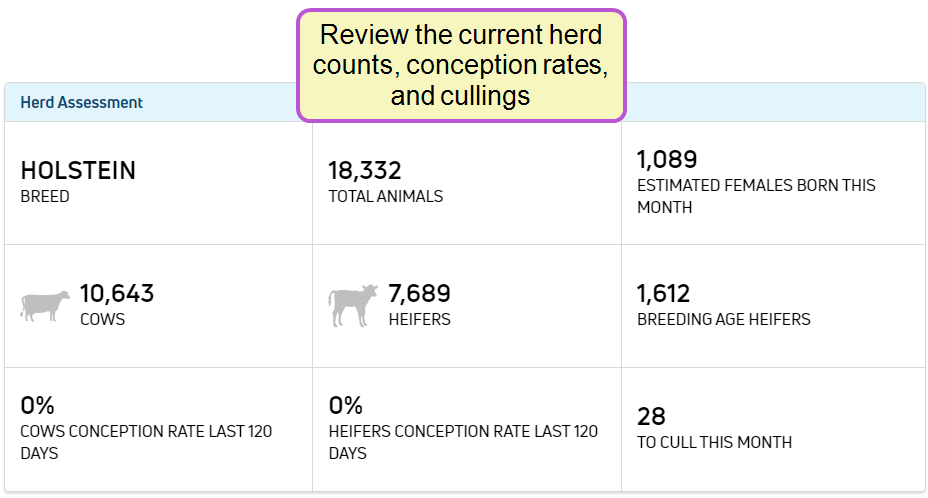Screen dimensions: 928x498
Task: Select Estimated Females Born This Month label
Action: (756, 196)
